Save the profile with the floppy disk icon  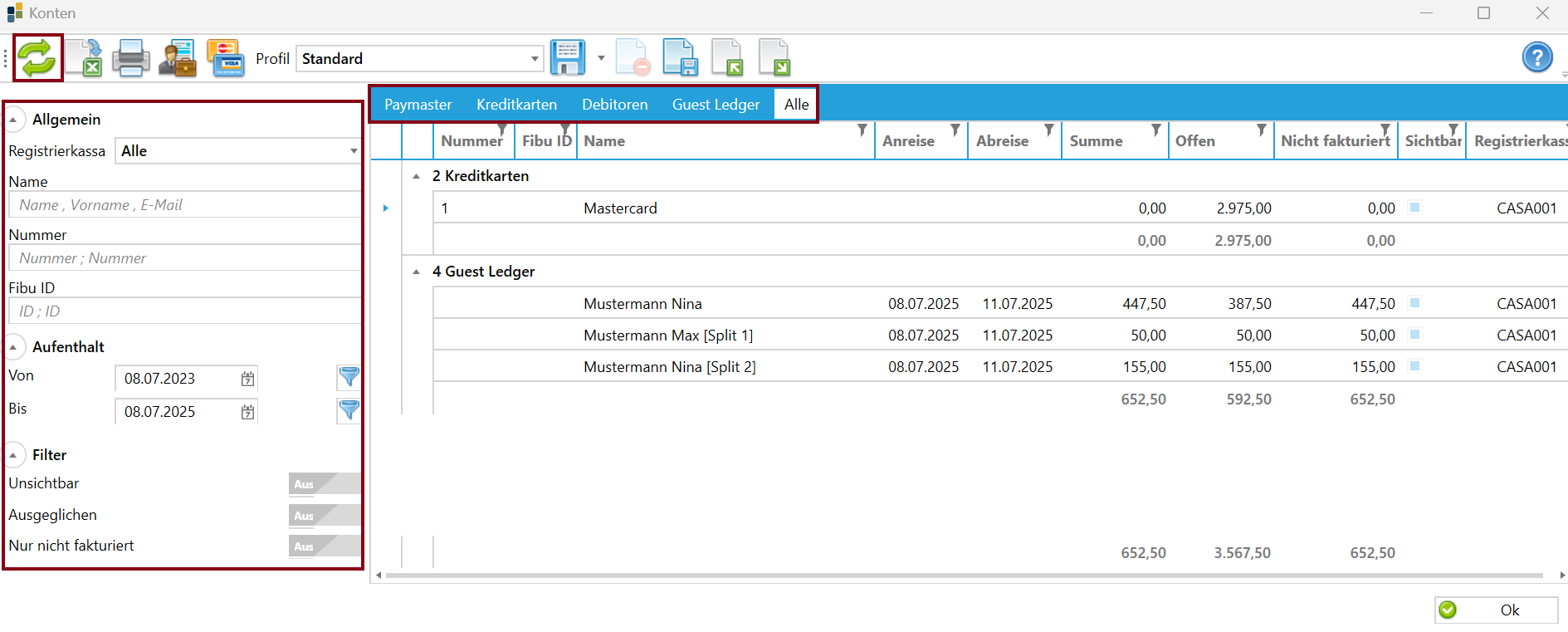(568, 58)
